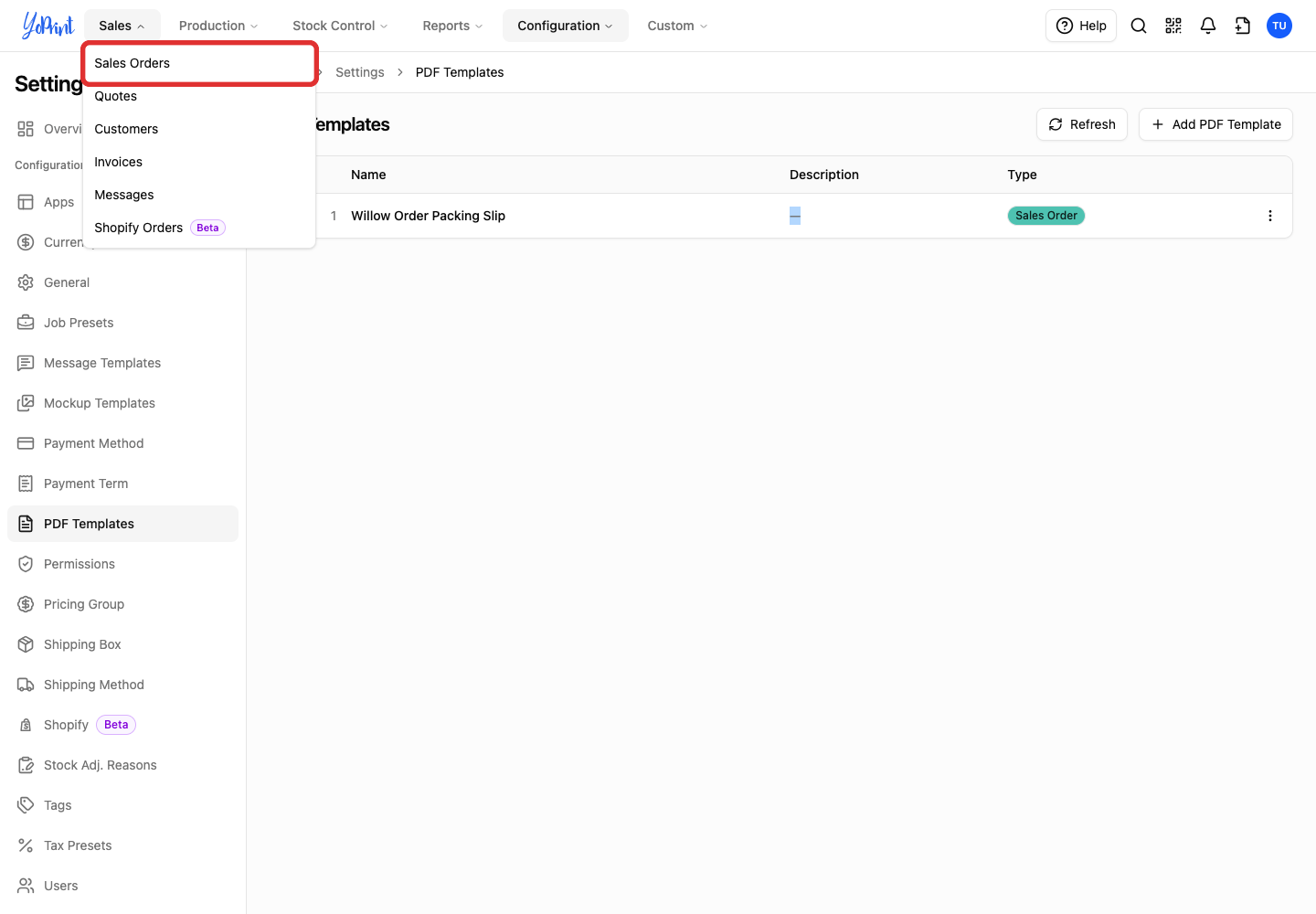Collapse the Sales dropdown menu
1316x914 pixels.
tap(122, 26)
